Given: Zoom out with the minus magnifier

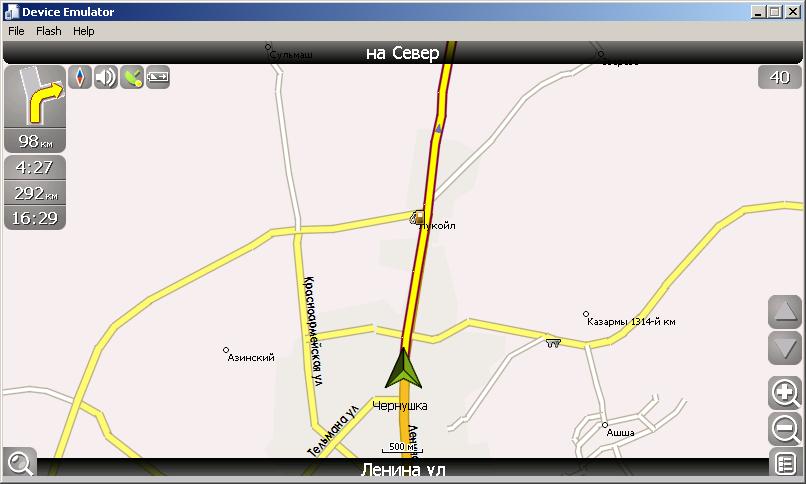Looking at the screenshot, I should pyautogui.click(x=785, y=429).
